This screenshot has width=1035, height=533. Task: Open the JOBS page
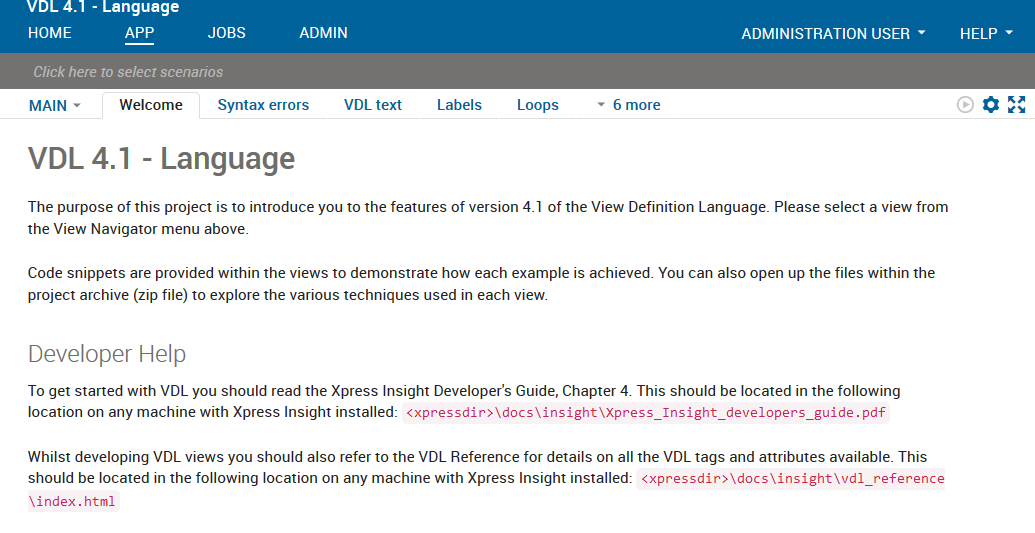[226, 33]
